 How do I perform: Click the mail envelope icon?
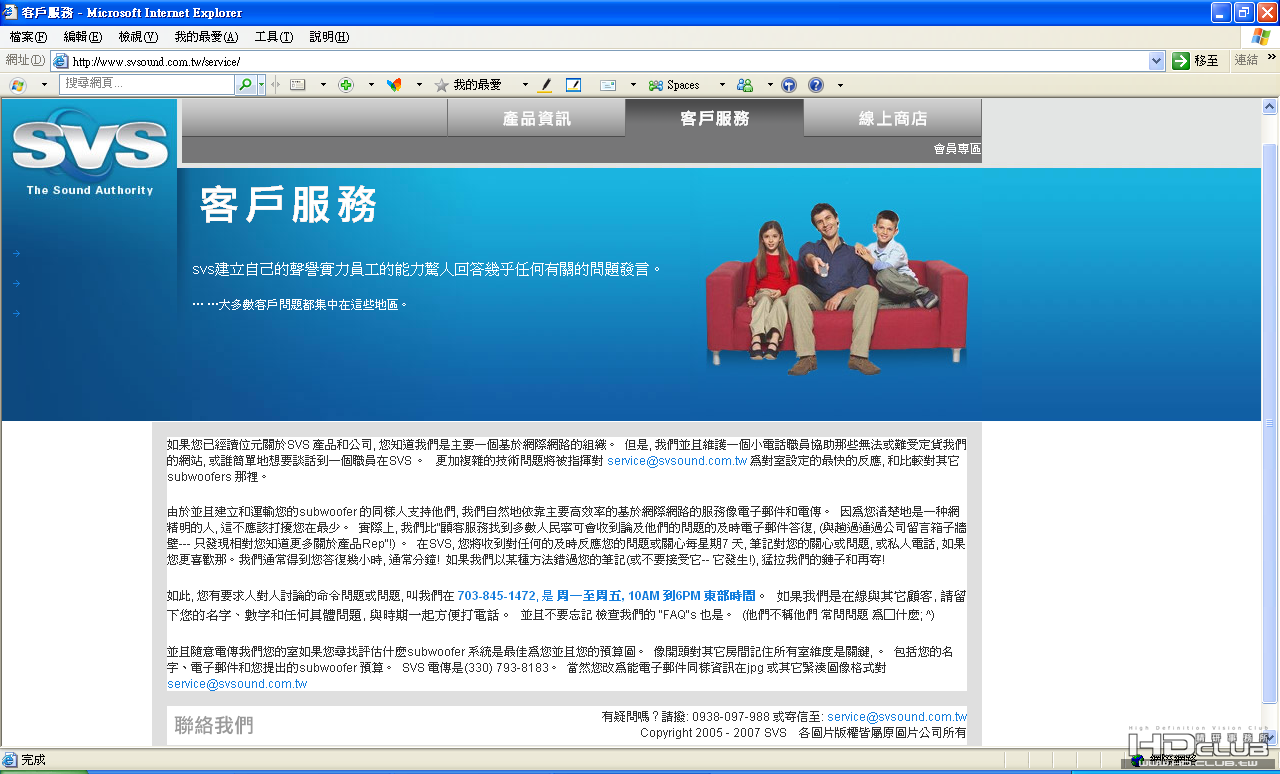point(607,85)
